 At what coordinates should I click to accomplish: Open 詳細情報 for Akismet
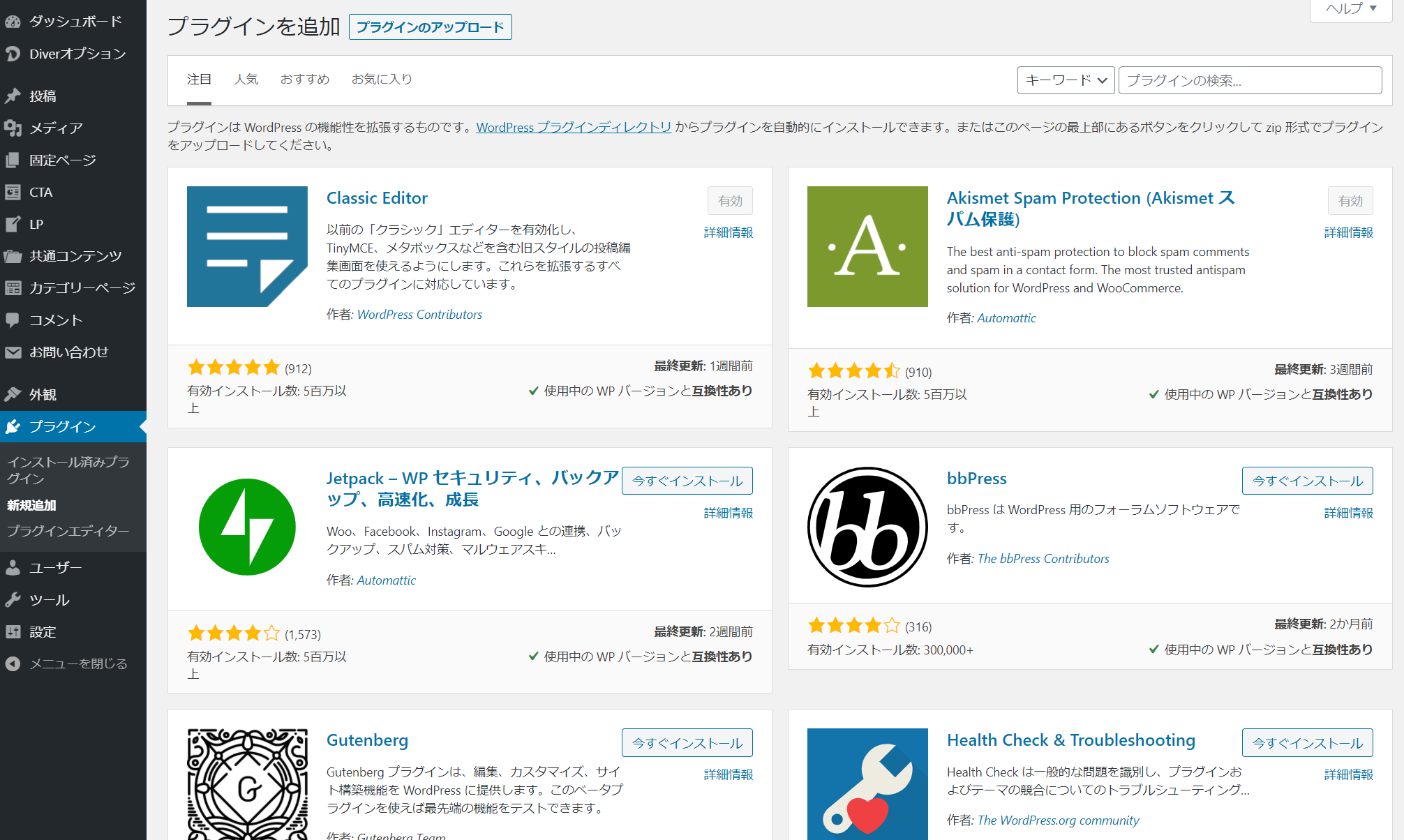tap(1349, 233)
